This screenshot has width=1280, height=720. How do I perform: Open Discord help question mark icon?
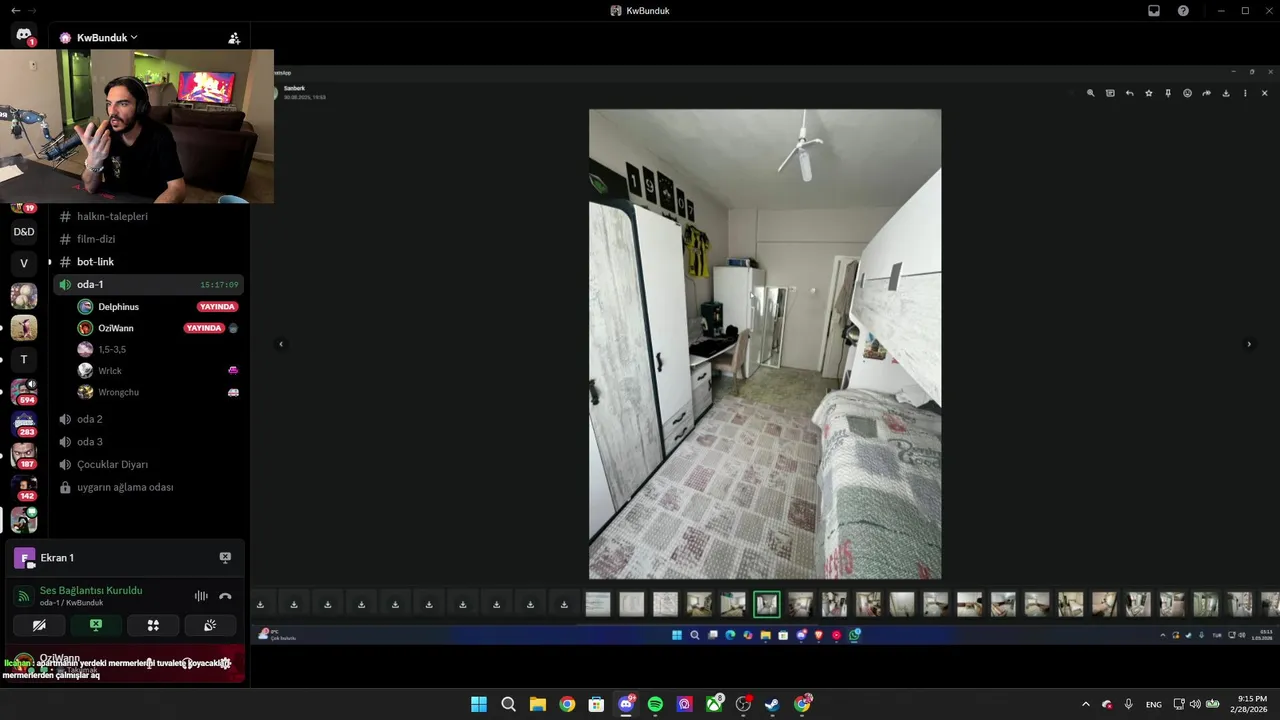coord(1183,11)
